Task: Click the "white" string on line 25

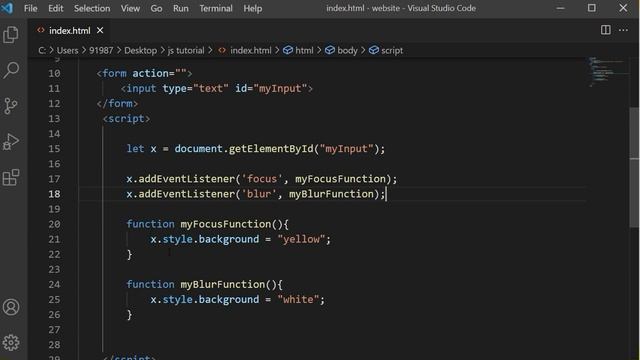Action: 298,300
